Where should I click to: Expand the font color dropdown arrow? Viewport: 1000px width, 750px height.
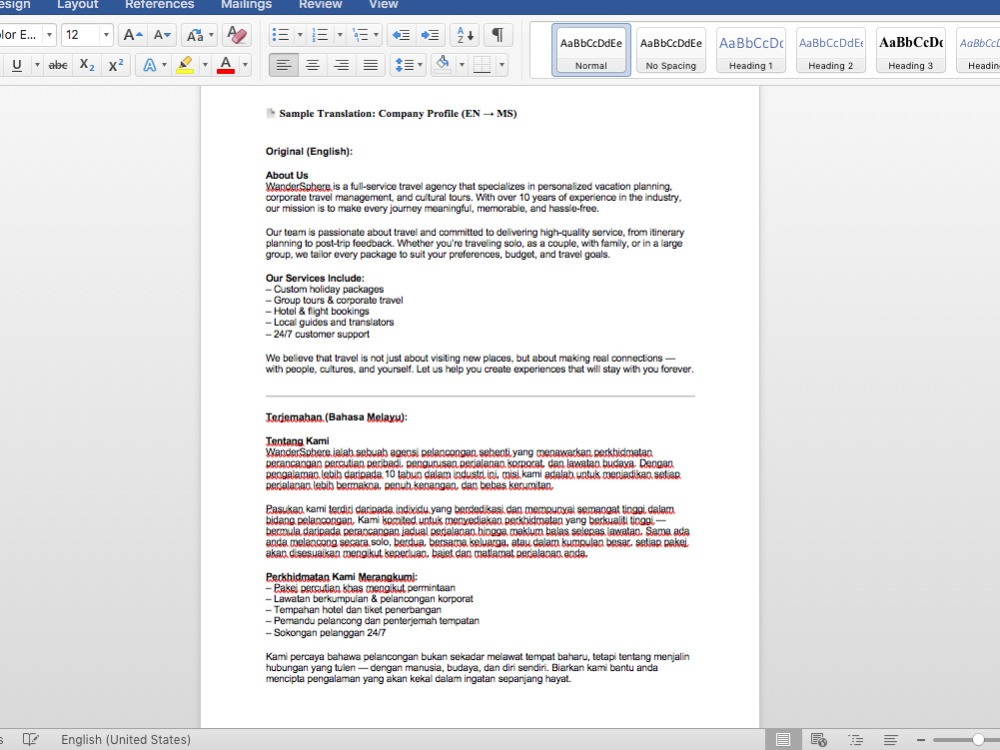[245, 65]
